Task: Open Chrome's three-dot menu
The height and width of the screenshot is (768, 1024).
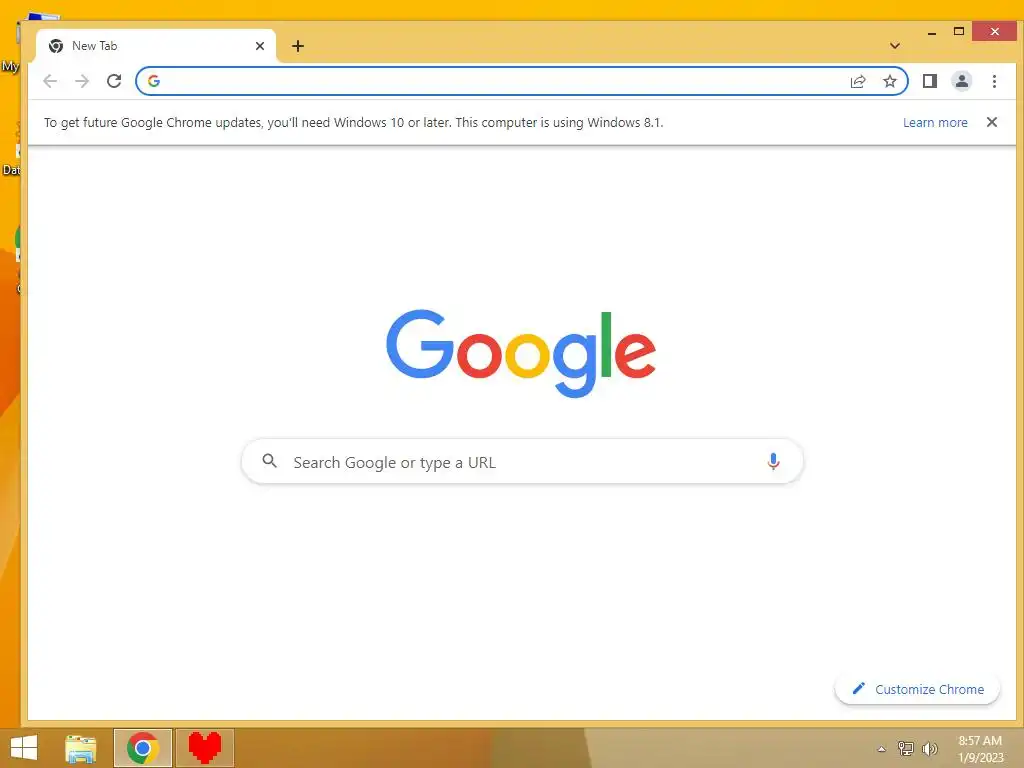Action: click(x=994, y=81)
